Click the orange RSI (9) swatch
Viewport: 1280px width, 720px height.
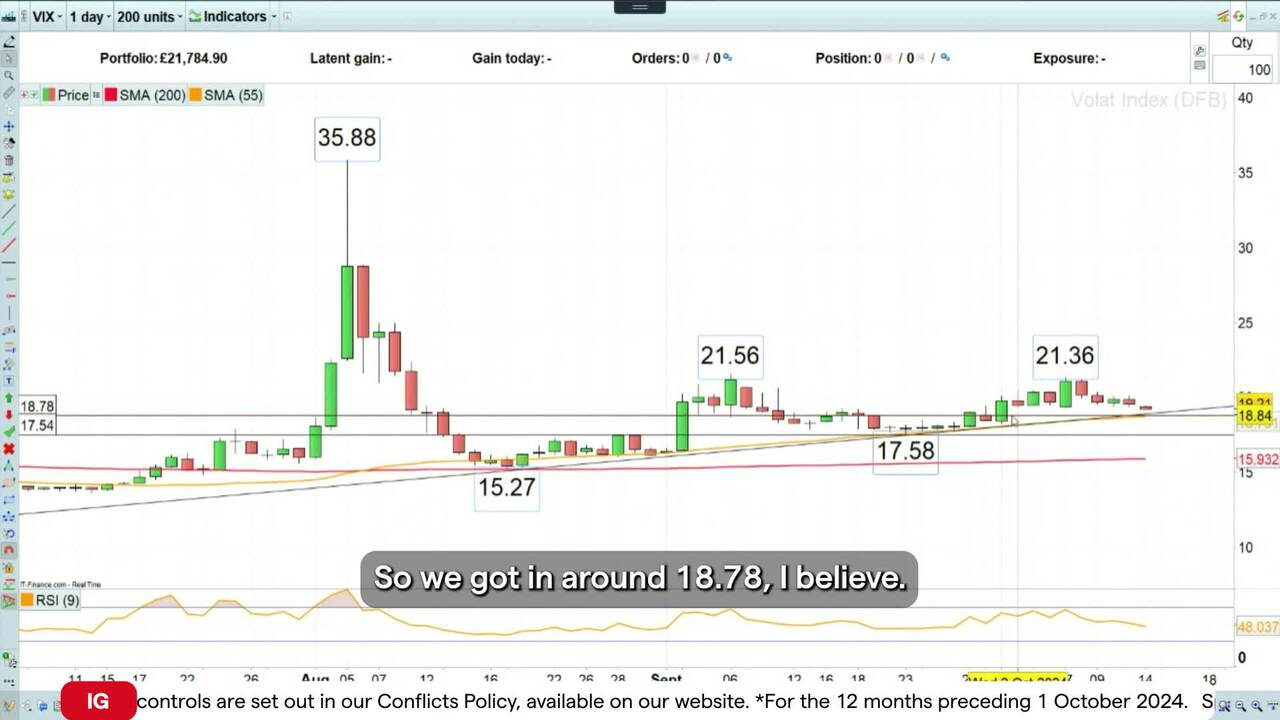click(x=27, y=601)
